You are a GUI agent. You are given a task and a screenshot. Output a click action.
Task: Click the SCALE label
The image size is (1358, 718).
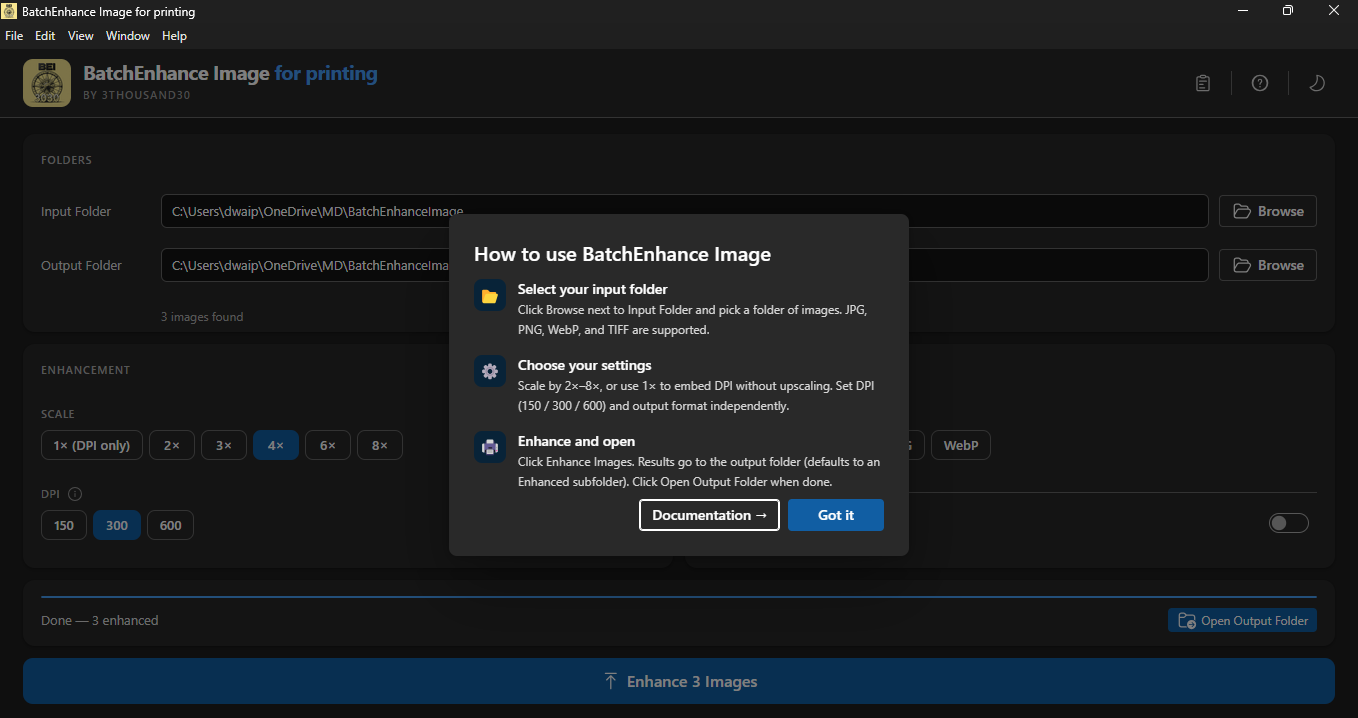coord(58,414)
